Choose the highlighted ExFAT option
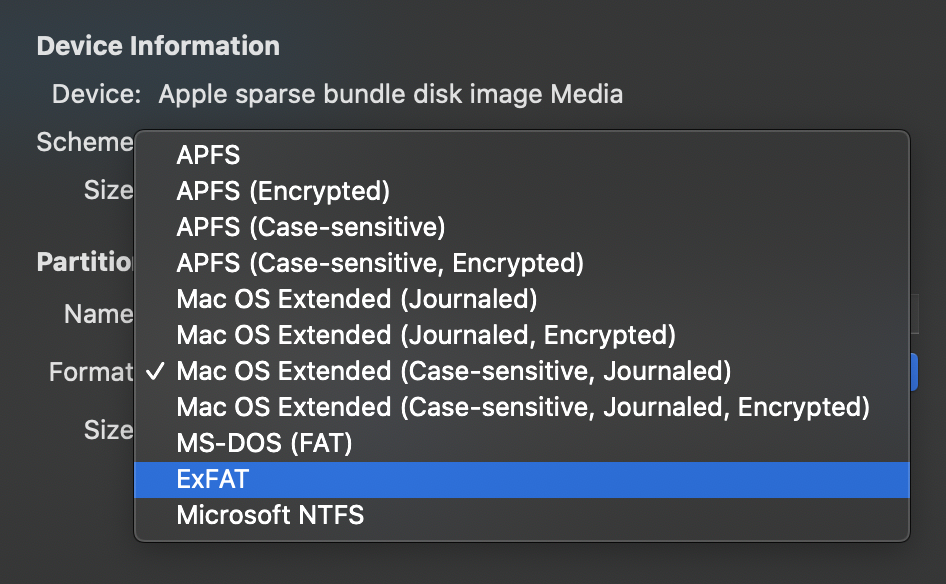Image resolution: width=946 pixels, height=584 pixels. click(212, 479)
